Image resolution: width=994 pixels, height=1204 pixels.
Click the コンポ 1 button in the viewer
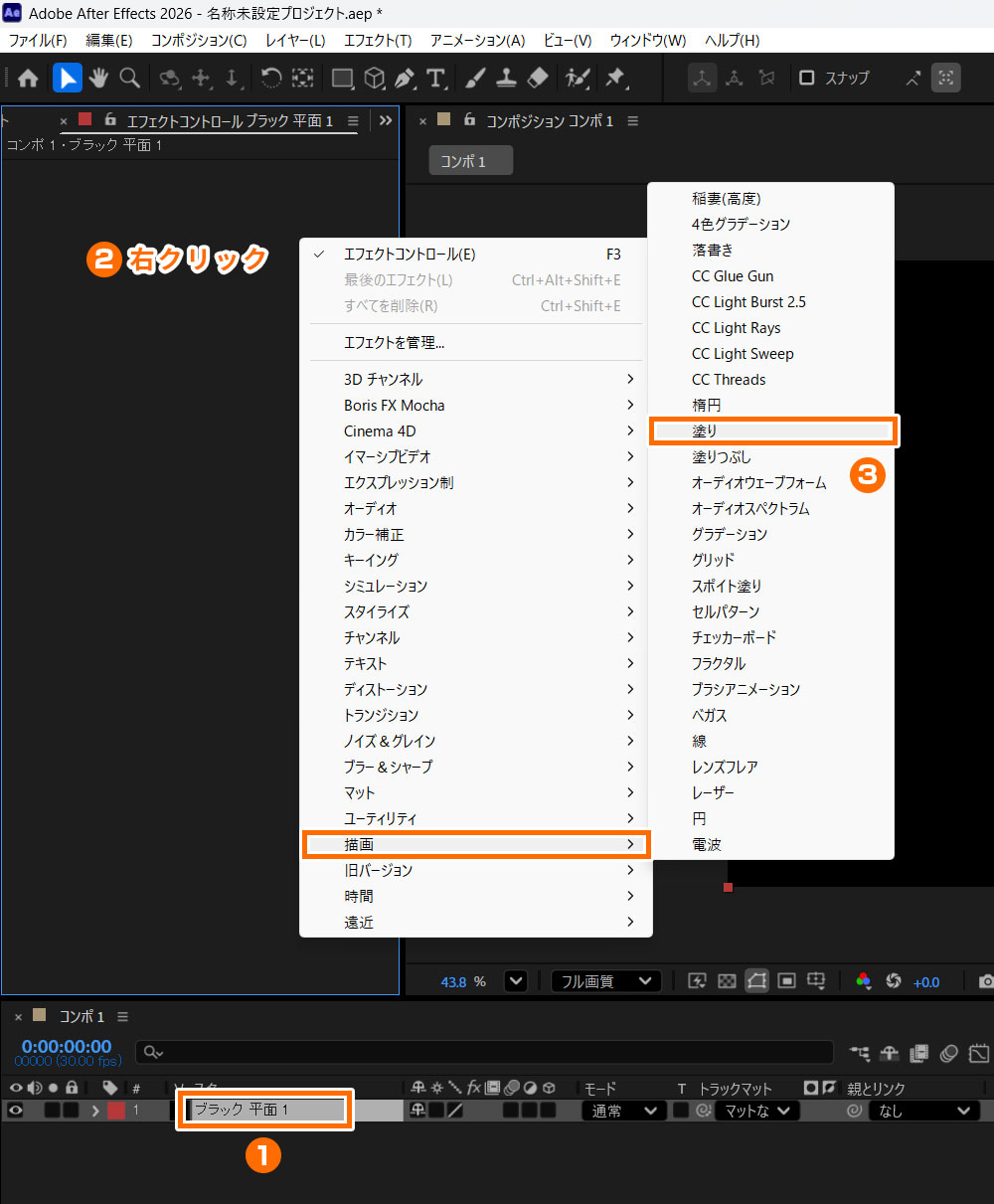click(470, 160)
